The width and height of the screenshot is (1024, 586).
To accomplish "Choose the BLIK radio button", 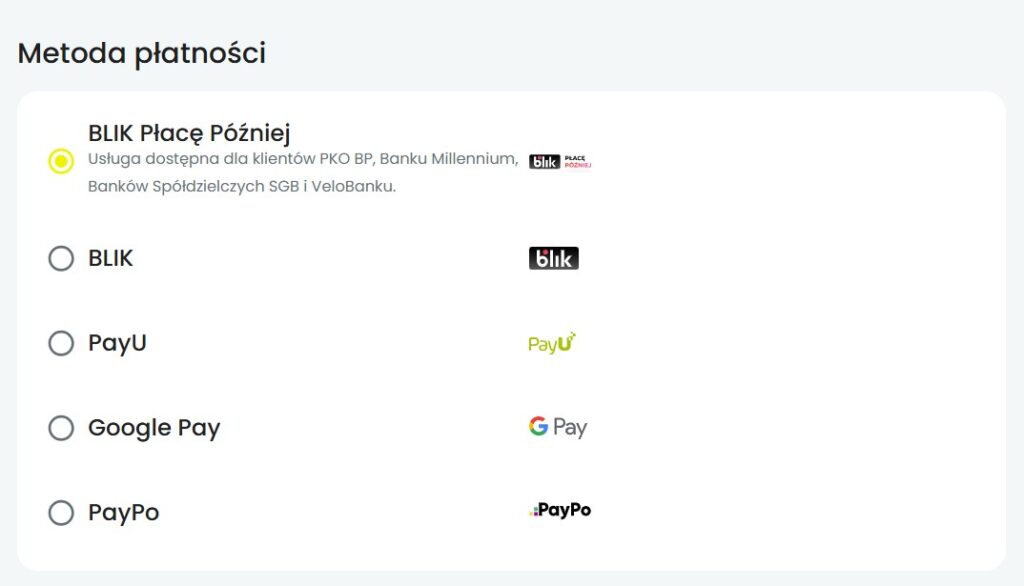I will coord(61,259).
